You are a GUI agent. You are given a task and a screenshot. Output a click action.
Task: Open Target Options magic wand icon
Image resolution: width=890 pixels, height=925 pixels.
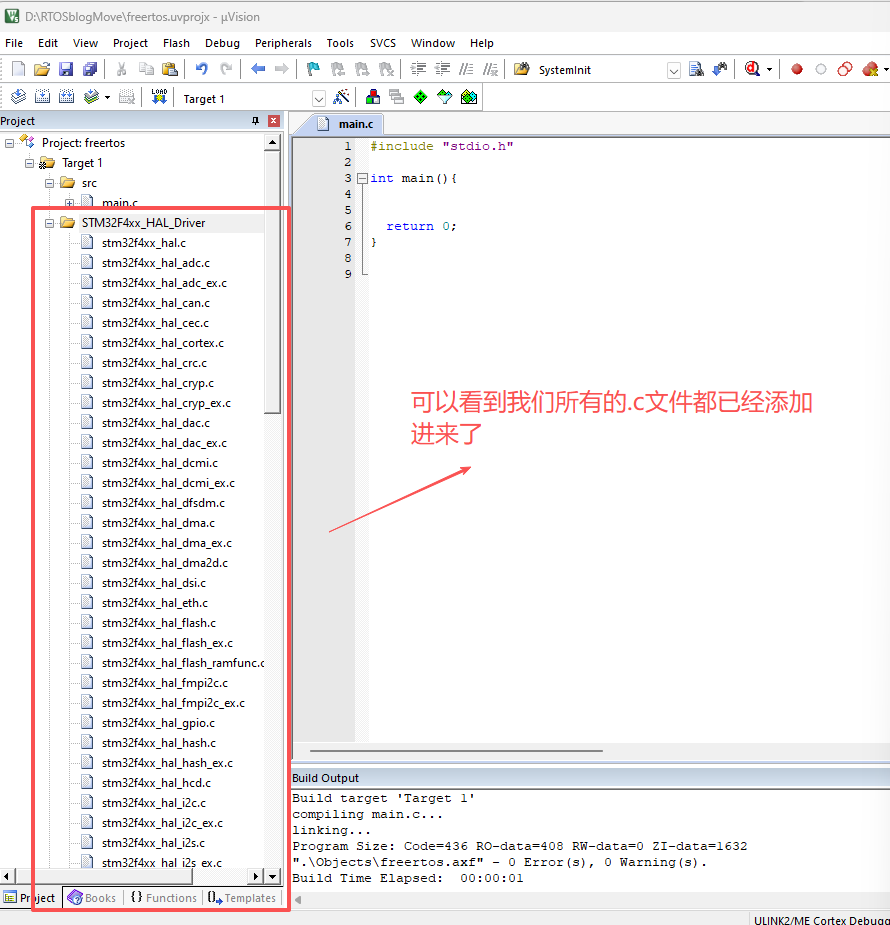click(x=341, y=97)
